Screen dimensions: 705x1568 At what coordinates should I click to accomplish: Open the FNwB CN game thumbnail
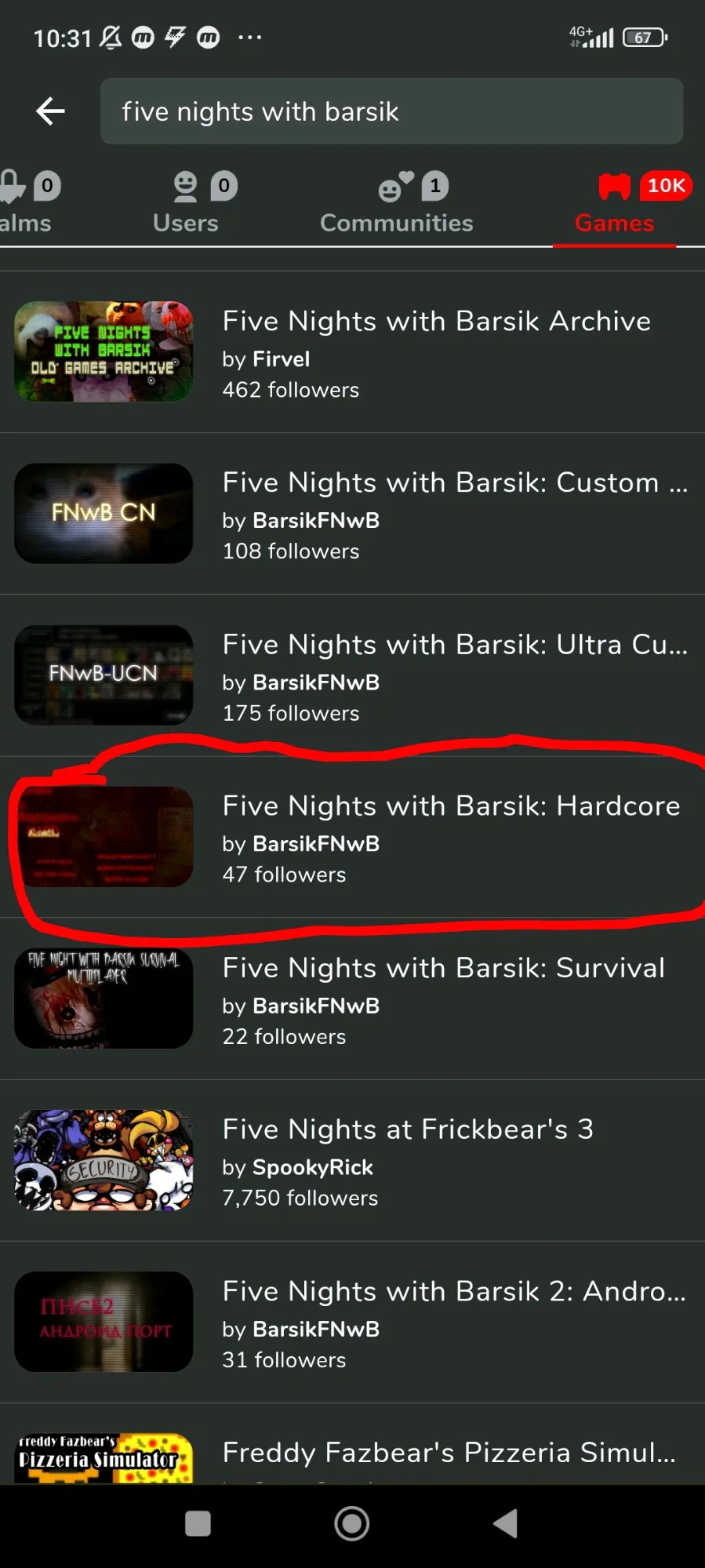click(x=104, y=513)
